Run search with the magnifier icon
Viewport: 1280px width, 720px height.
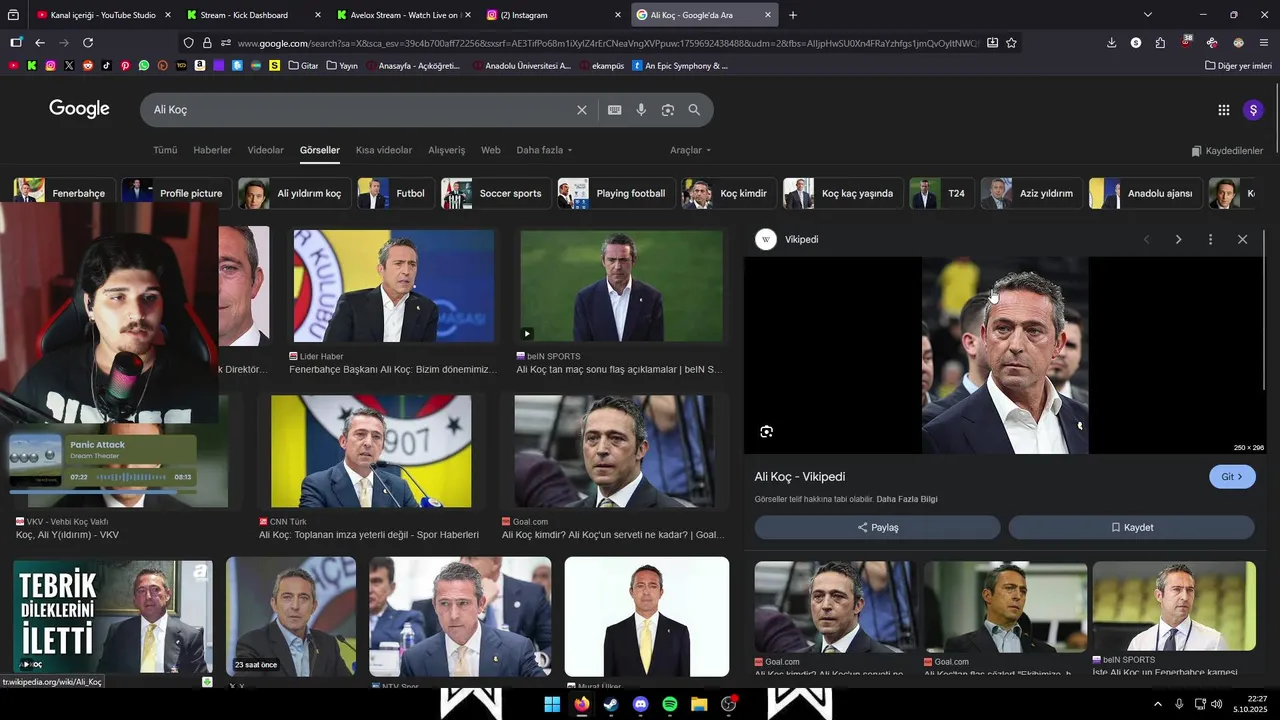coord(694,110)
